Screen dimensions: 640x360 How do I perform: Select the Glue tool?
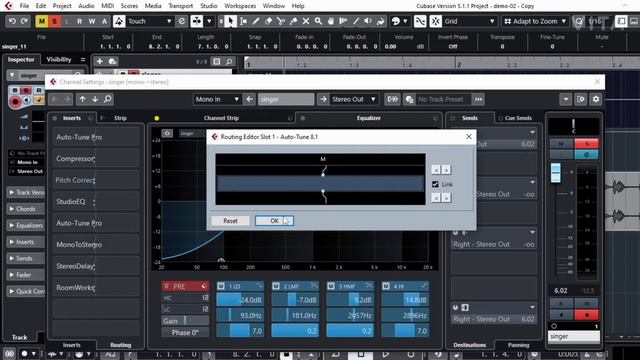(293, 21)
